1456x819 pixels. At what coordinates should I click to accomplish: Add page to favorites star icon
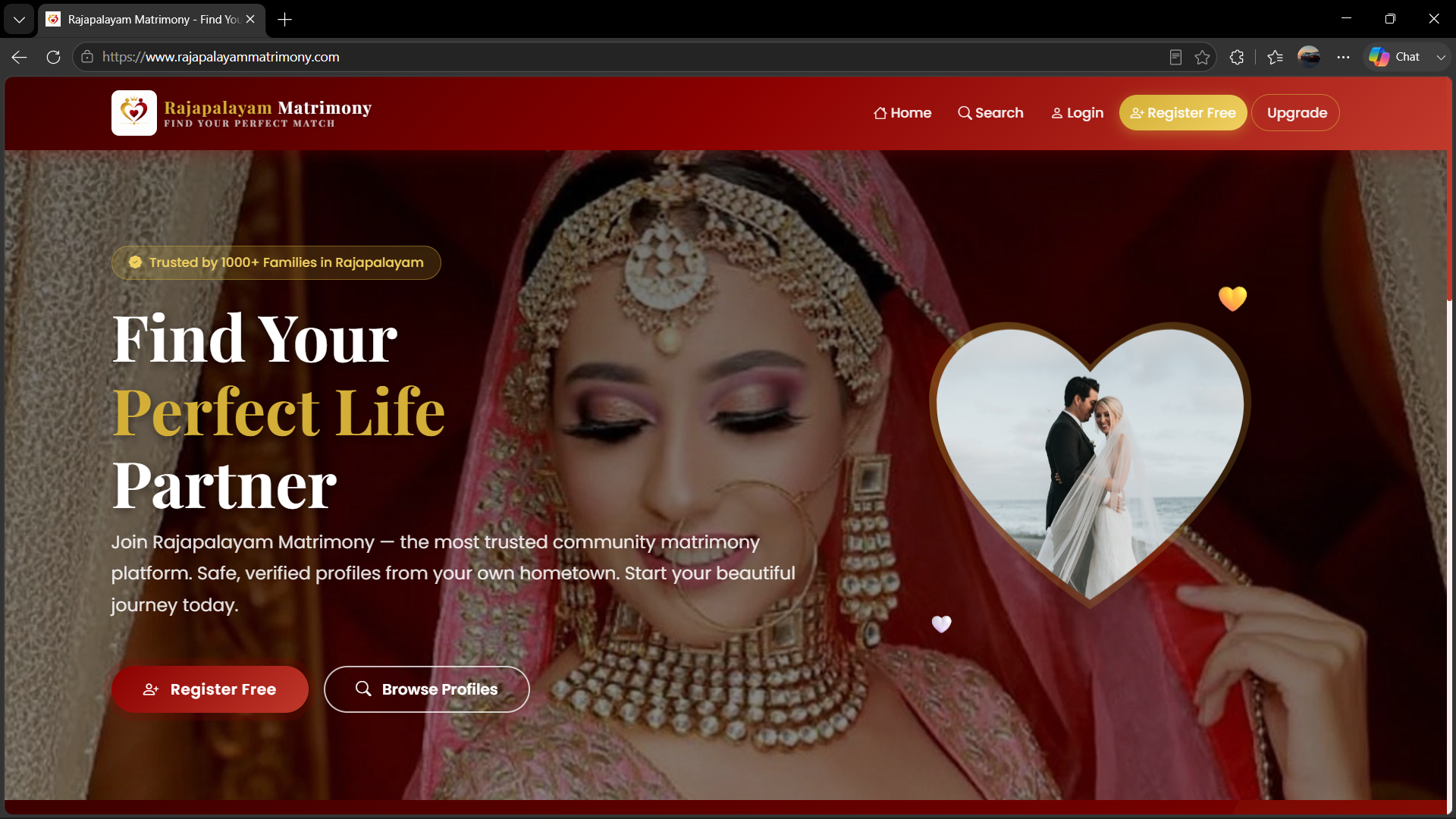point(1202,57)
